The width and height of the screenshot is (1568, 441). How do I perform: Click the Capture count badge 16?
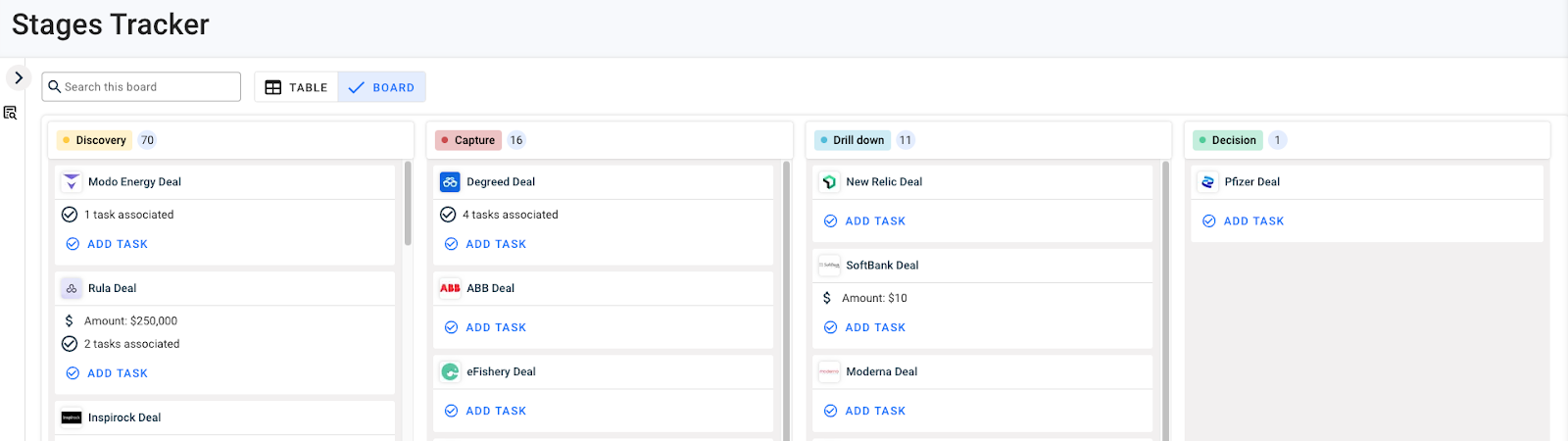[516, 140]
